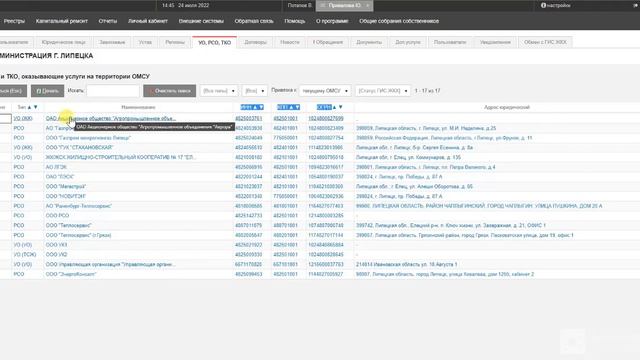Switch to the Регионы tab
The height and width of the screenshot is (360, 640).
[x=175, y=42]
